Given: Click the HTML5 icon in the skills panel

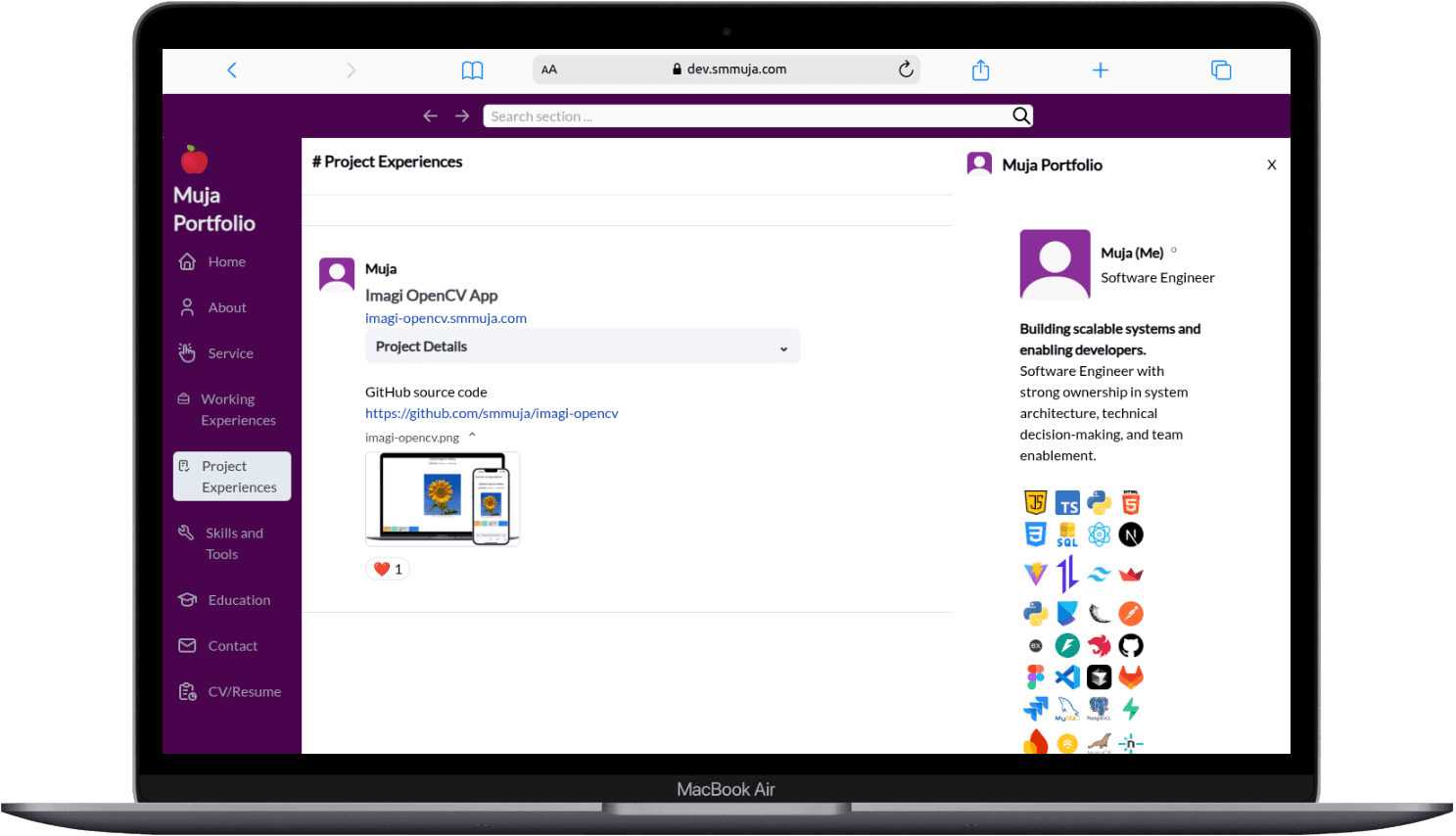Looking at the screenshot, I should (1131, 502).
